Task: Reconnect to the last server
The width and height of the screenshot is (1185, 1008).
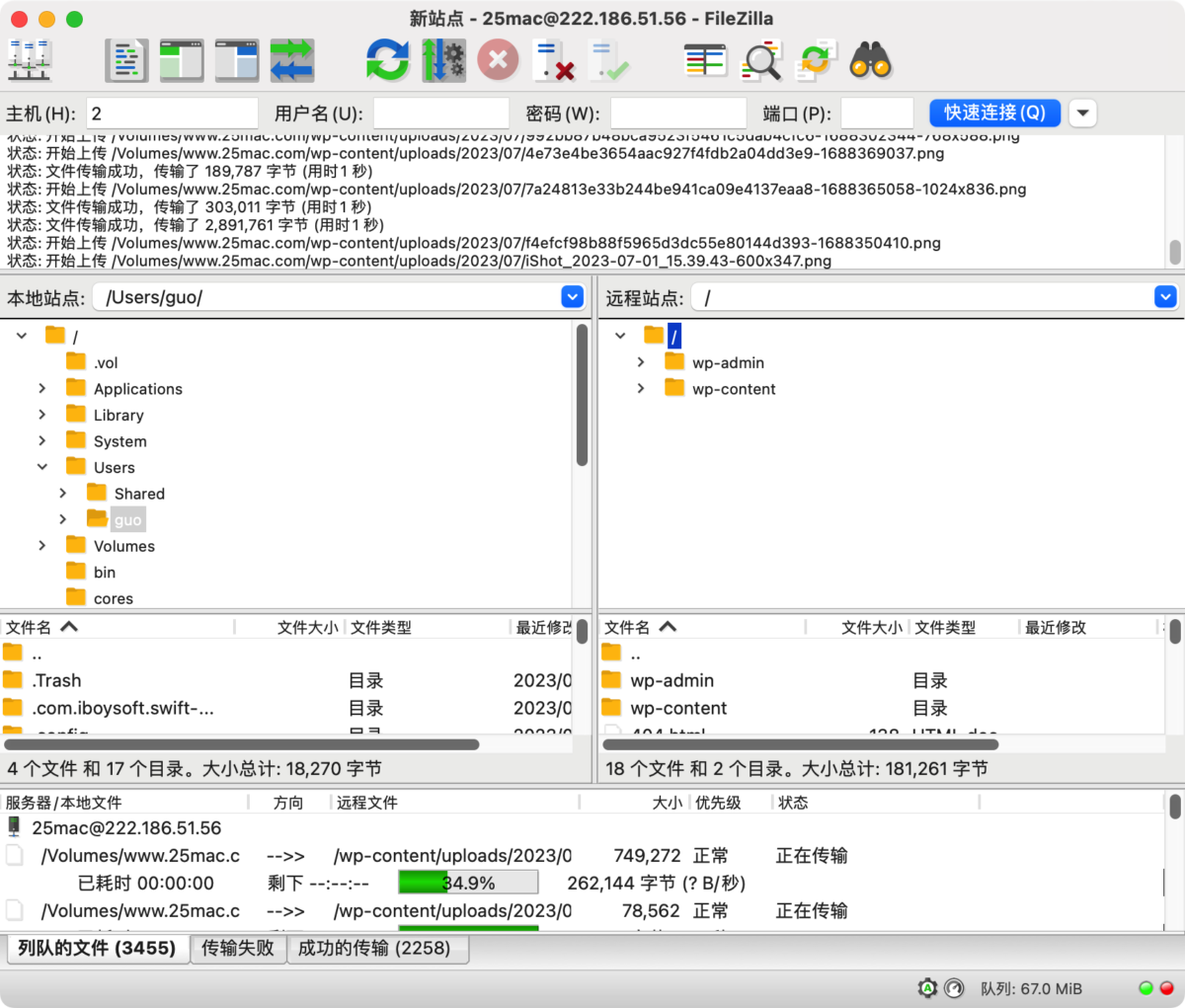Action: tap(609, 61)
